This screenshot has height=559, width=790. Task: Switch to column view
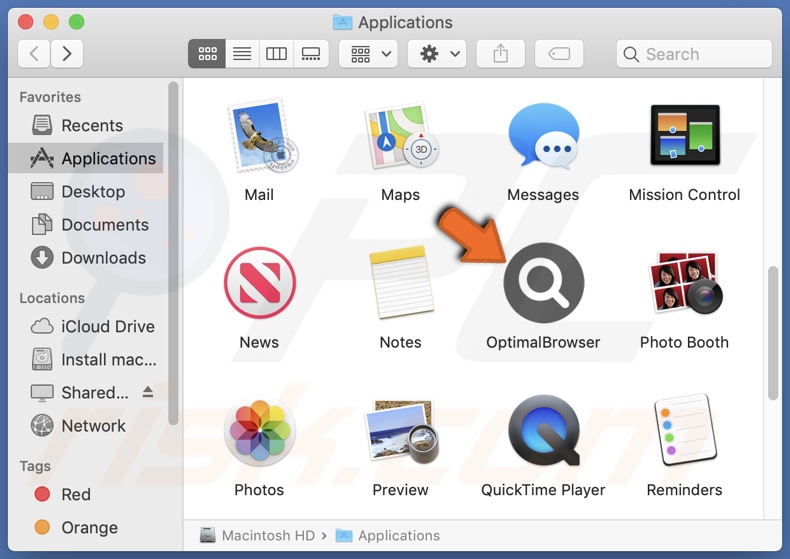click(276, 53)
